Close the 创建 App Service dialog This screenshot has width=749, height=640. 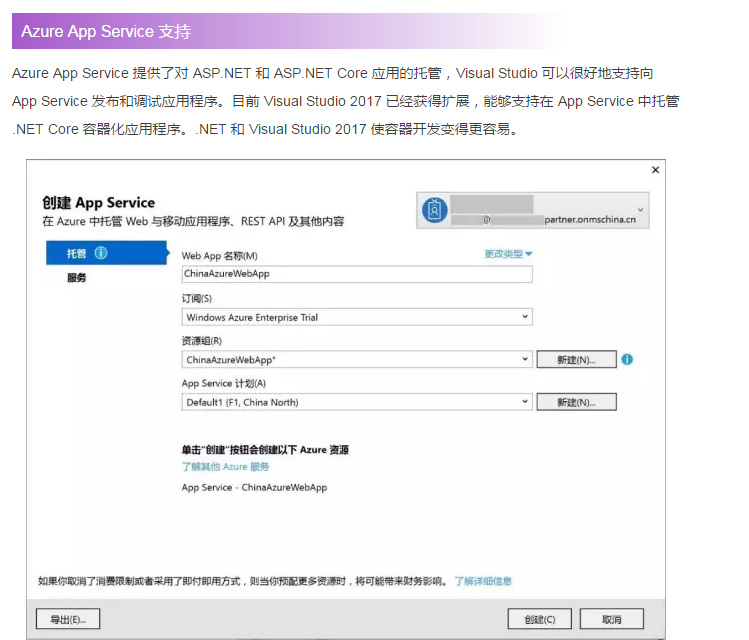pos(655,170)
